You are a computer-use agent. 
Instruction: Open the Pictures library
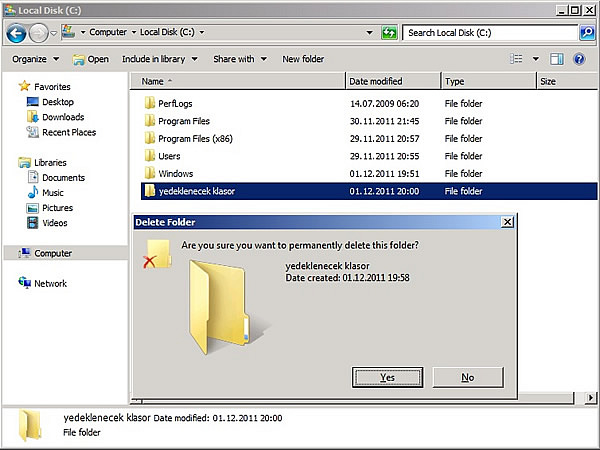[57, 208]
